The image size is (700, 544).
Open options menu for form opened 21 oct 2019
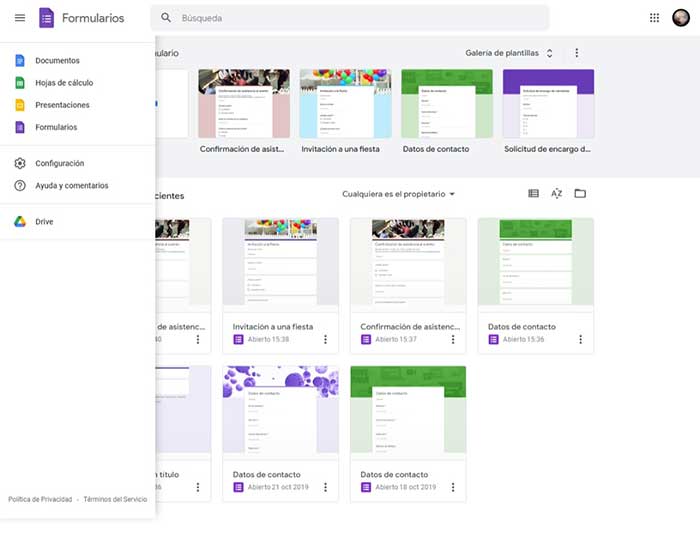point(325,488)
